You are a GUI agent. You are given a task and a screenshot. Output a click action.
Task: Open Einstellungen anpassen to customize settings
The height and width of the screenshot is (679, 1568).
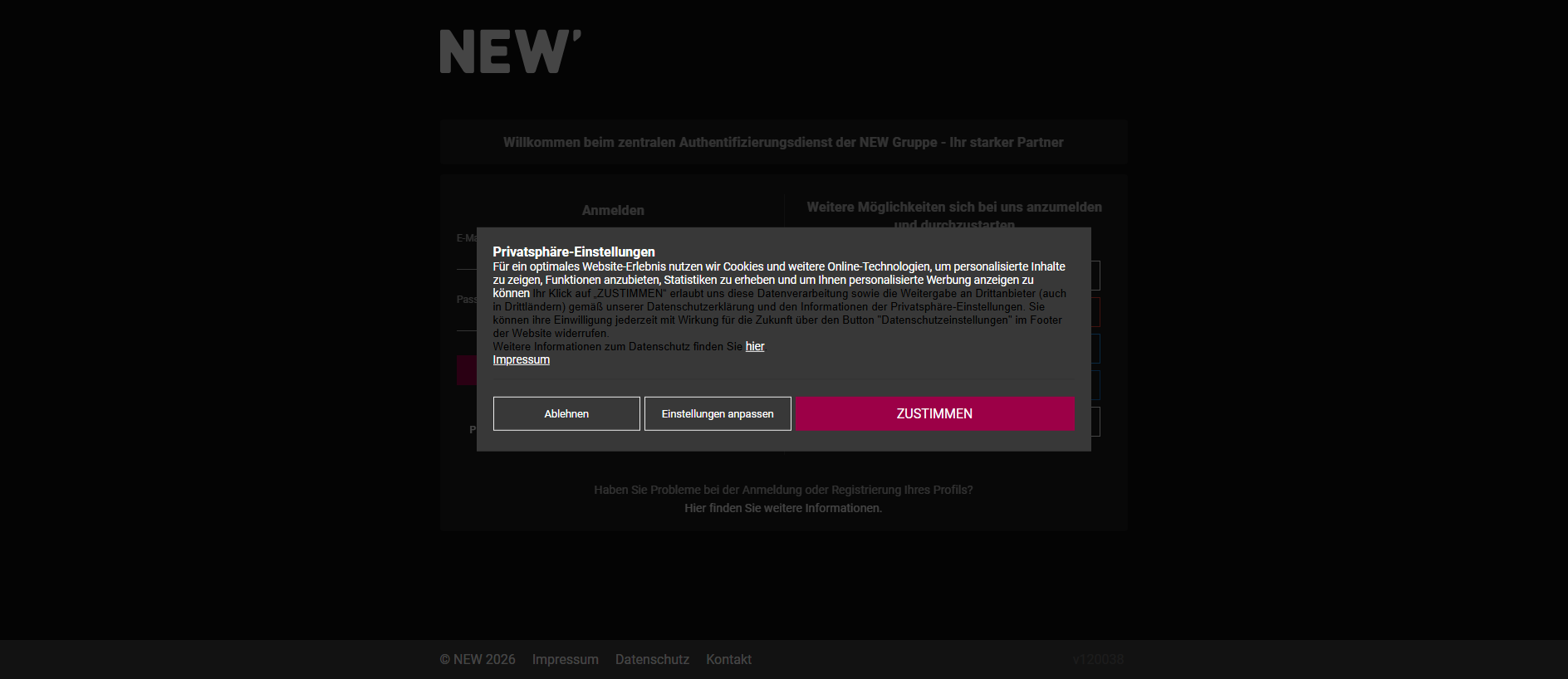[x=718, y=413]
